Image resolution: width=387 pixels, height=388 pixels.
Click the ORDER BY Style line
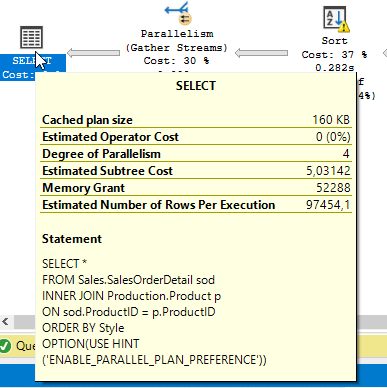(83, 328)
